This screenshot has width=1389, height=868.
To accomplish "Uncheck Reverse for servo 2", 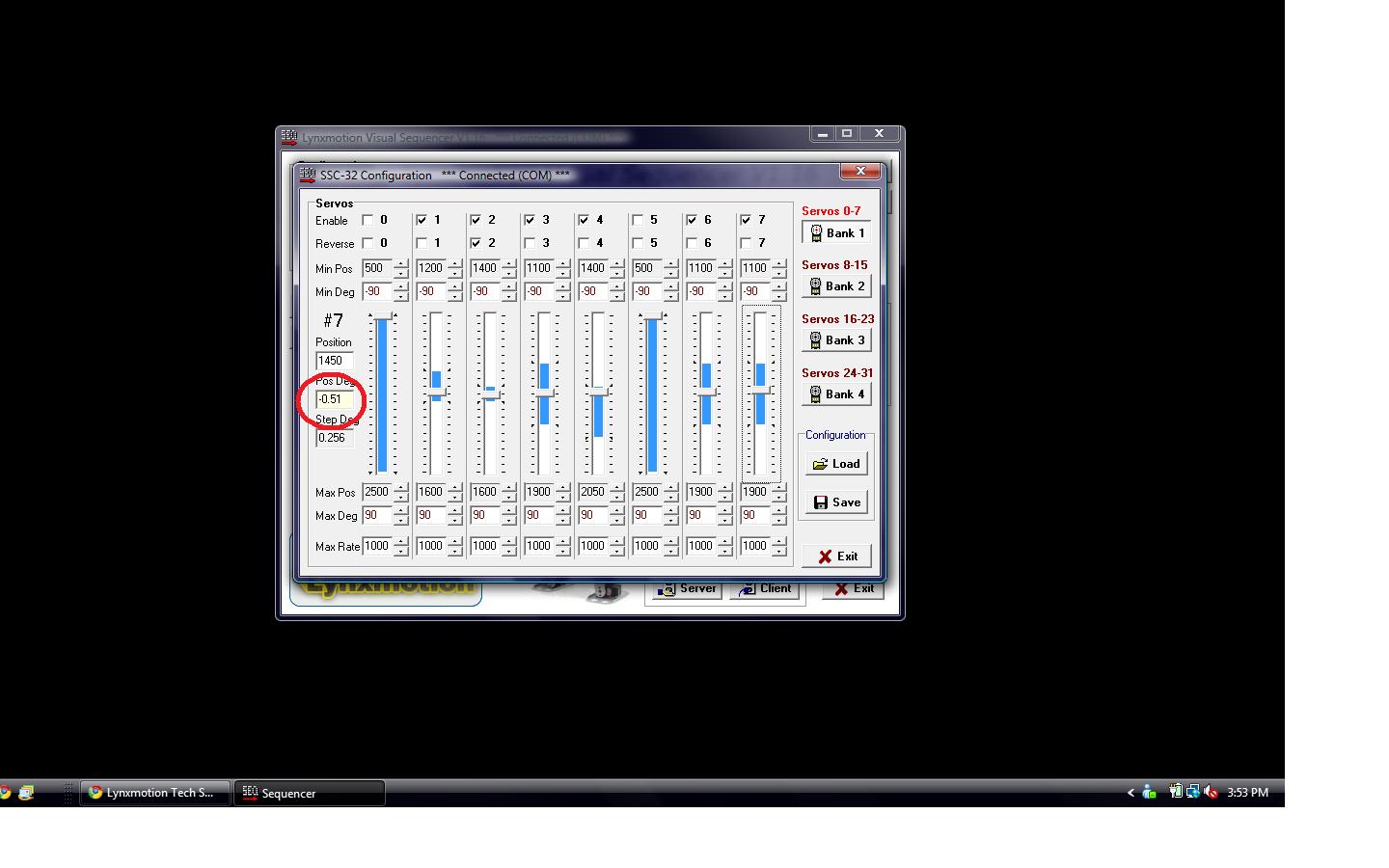I will pos(476,243).
